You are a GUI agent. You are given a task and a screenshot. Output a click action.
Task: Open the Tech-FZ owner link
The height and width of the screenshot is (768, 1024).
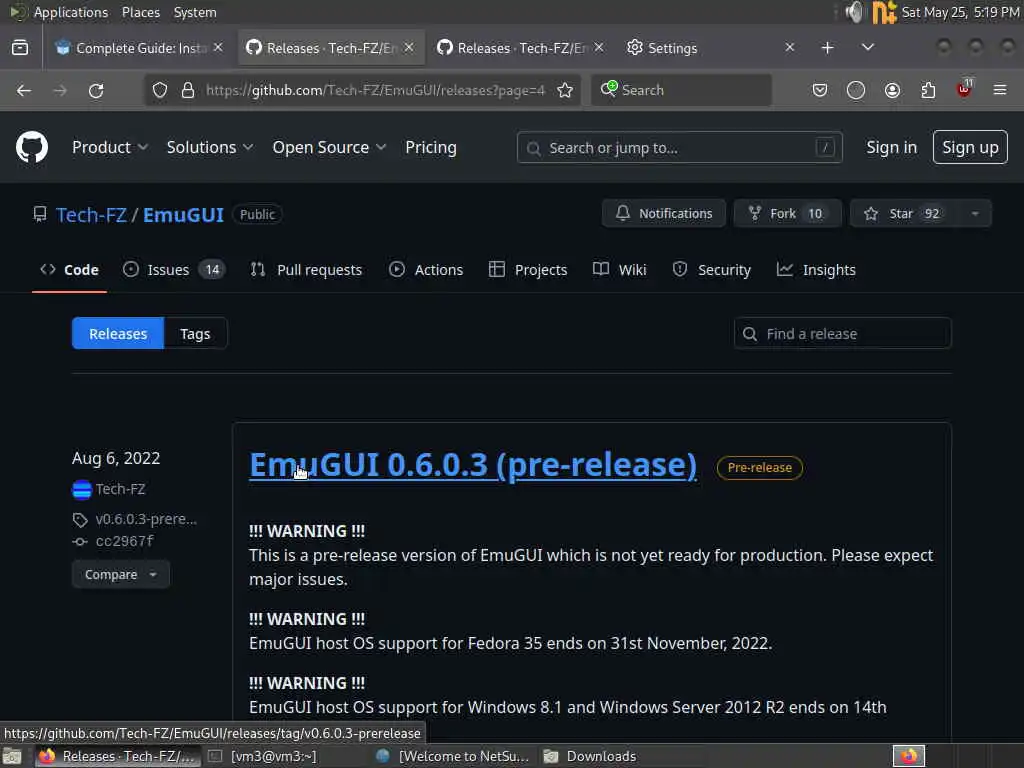pos(91,215)
